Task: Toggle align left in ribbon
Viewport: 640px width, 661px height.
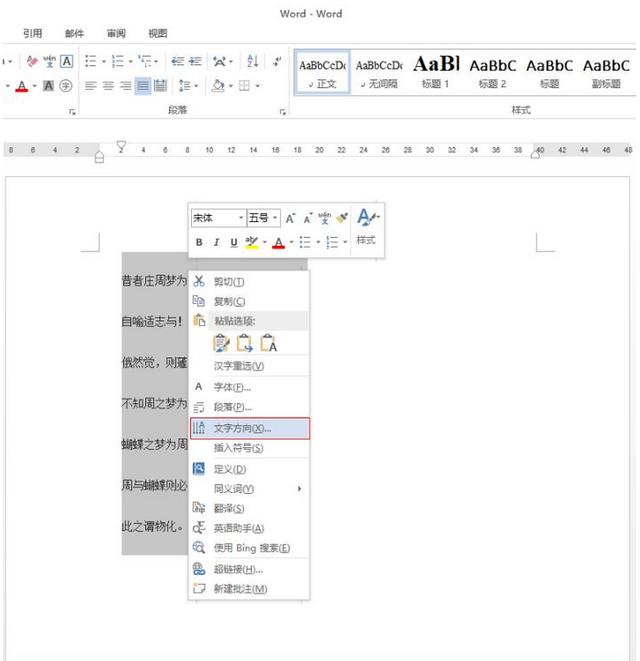Action: [91, 86]
